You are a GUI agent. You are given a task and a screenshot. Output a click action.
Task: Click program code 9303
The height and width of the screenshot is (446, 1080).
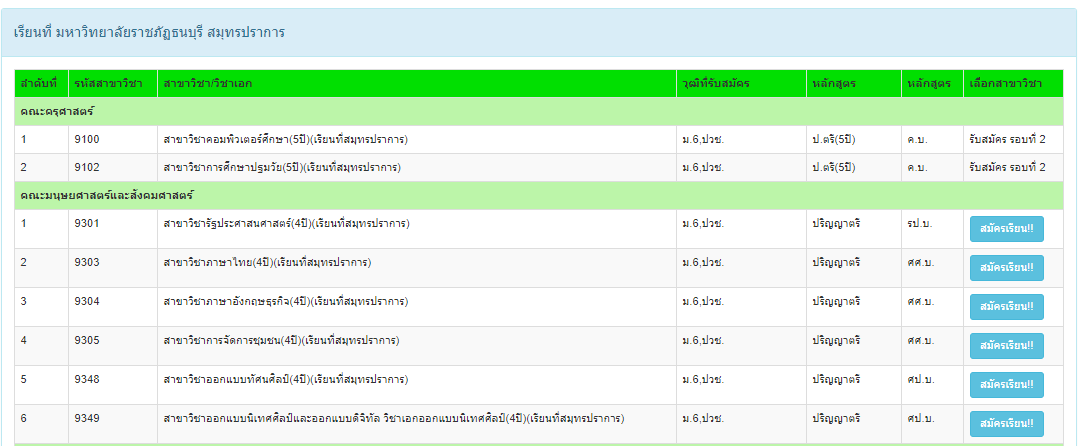(87, 263)
